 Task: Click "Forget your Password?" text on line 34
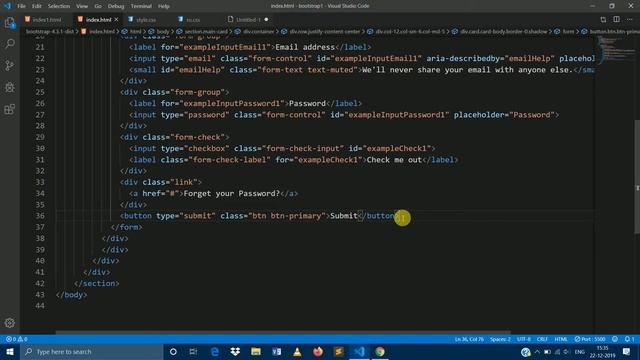pos(231,193)
